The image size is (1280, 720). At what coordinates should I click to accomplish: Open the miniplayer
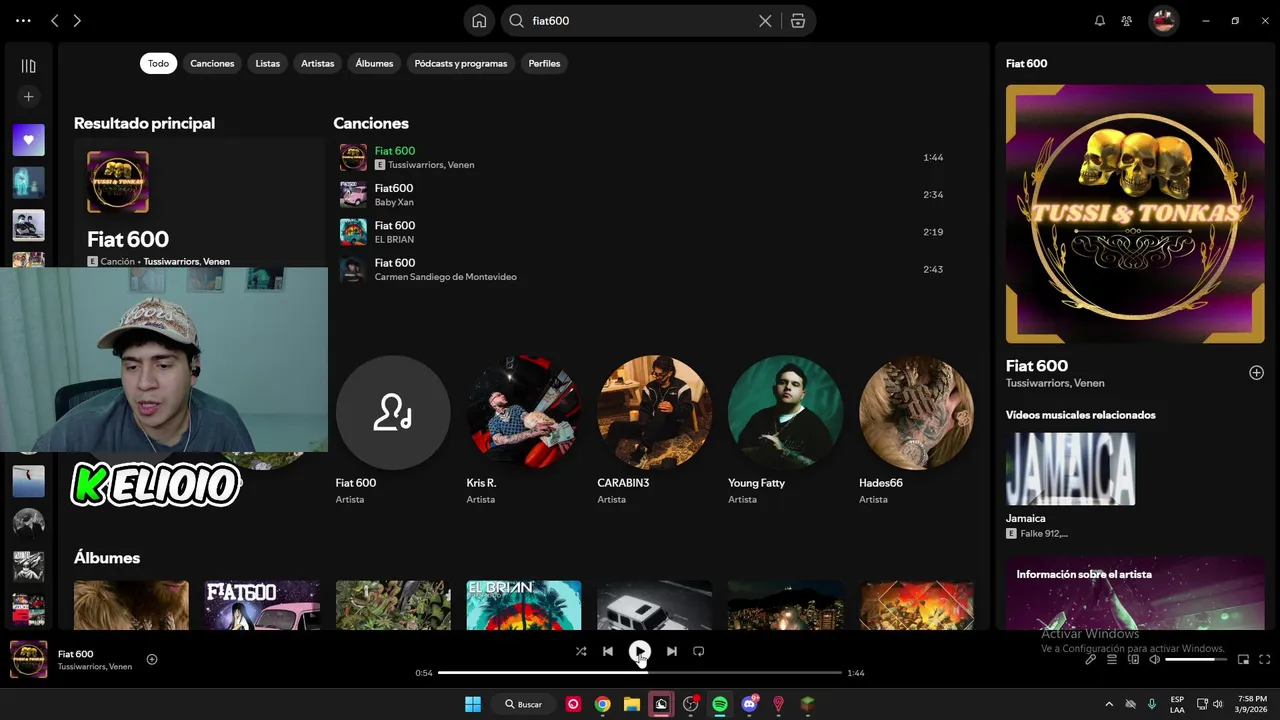(x=1243, y=659)
